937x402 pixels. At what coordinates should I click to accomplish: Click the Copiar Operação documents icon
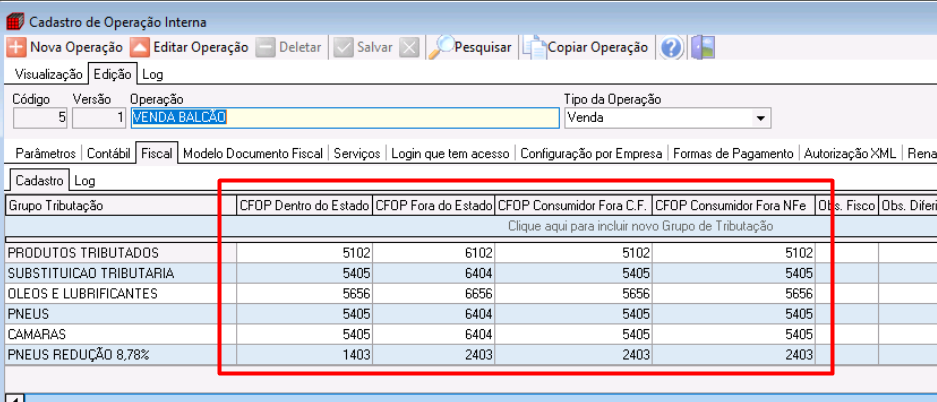tap(535, 48)
